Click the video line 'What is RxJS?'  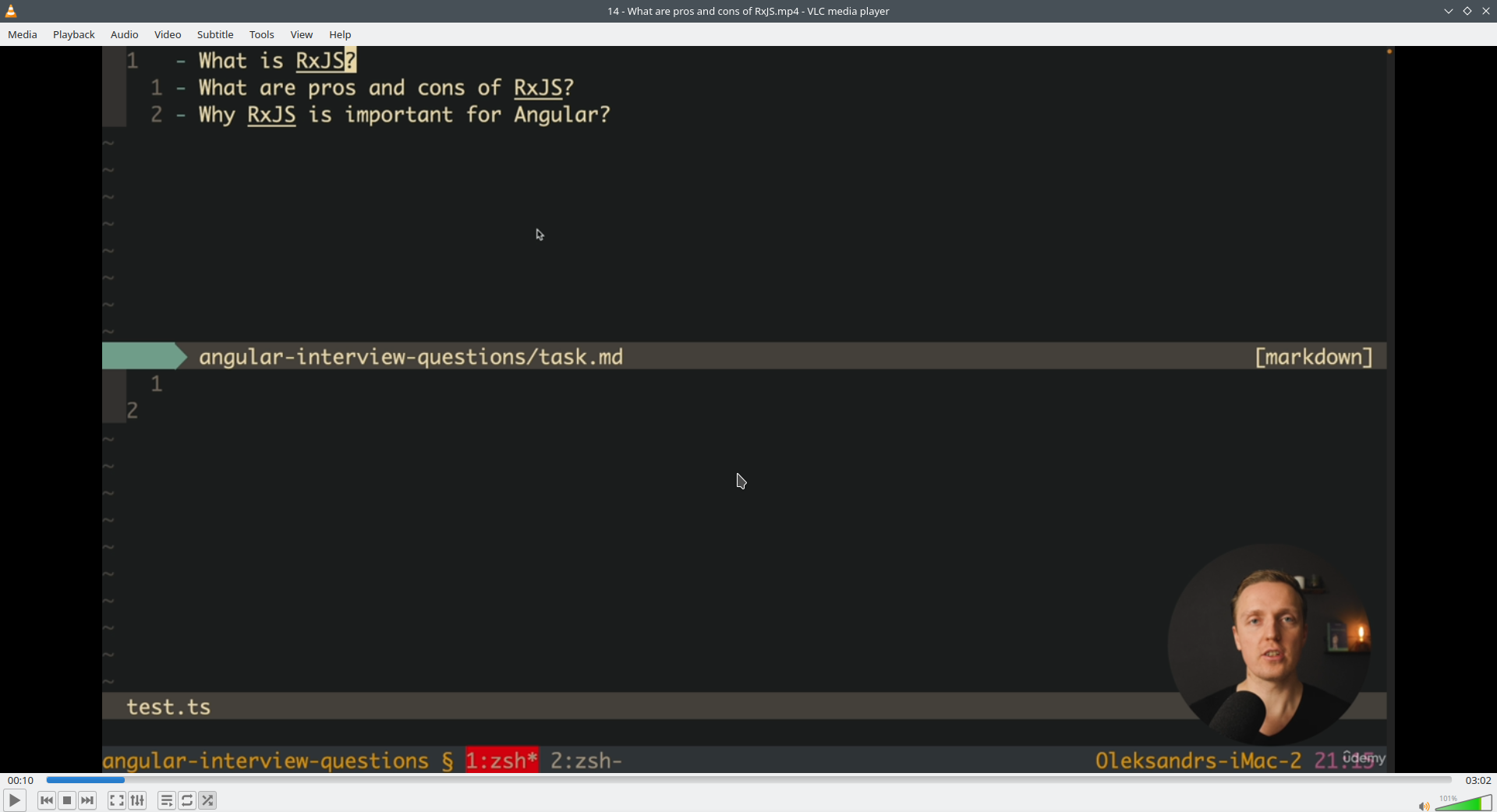[x=278, y=61]
